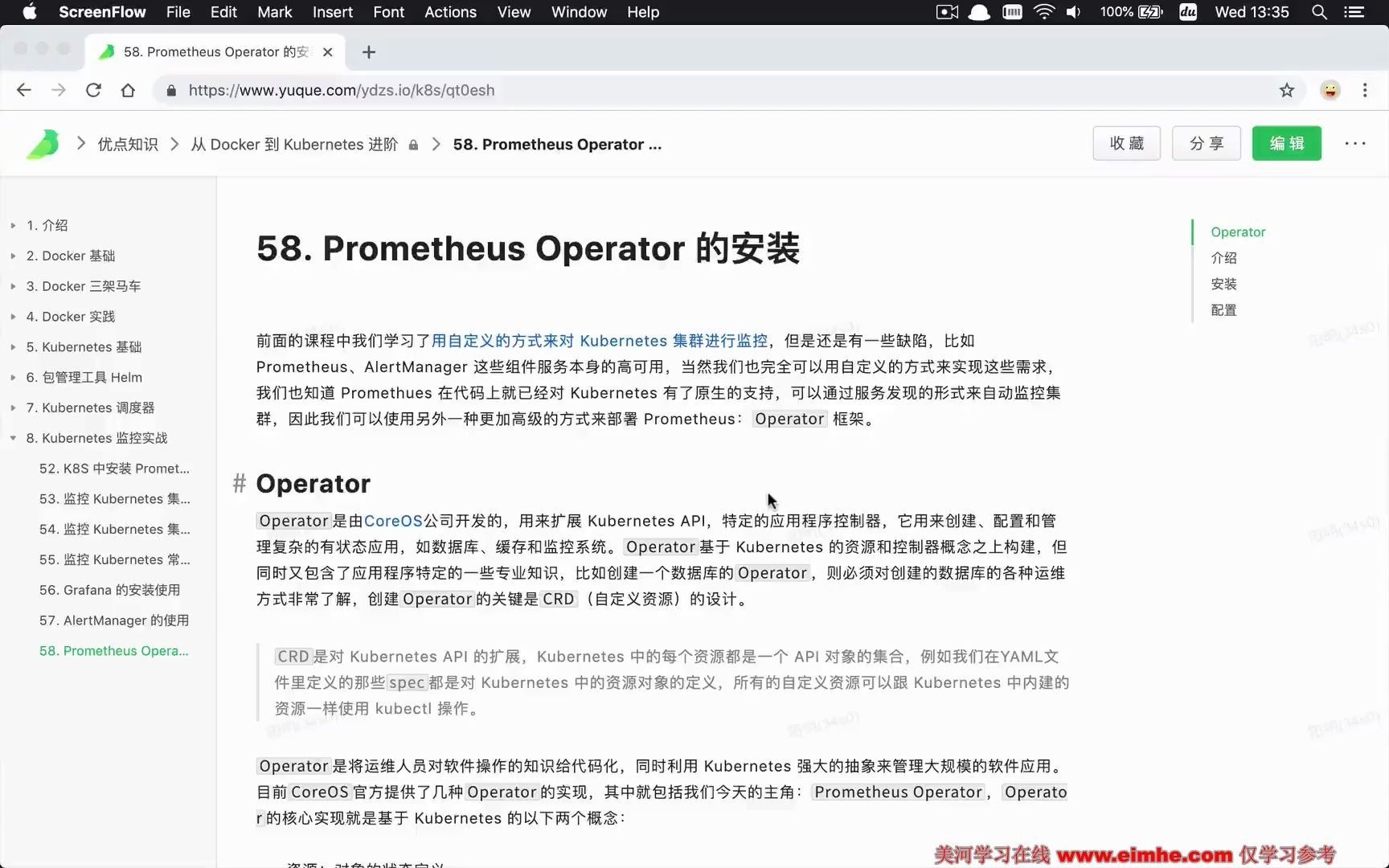Click the 收藏 button
The width and height of the screenshot is (1389, 868).
tap(1126, 143)
